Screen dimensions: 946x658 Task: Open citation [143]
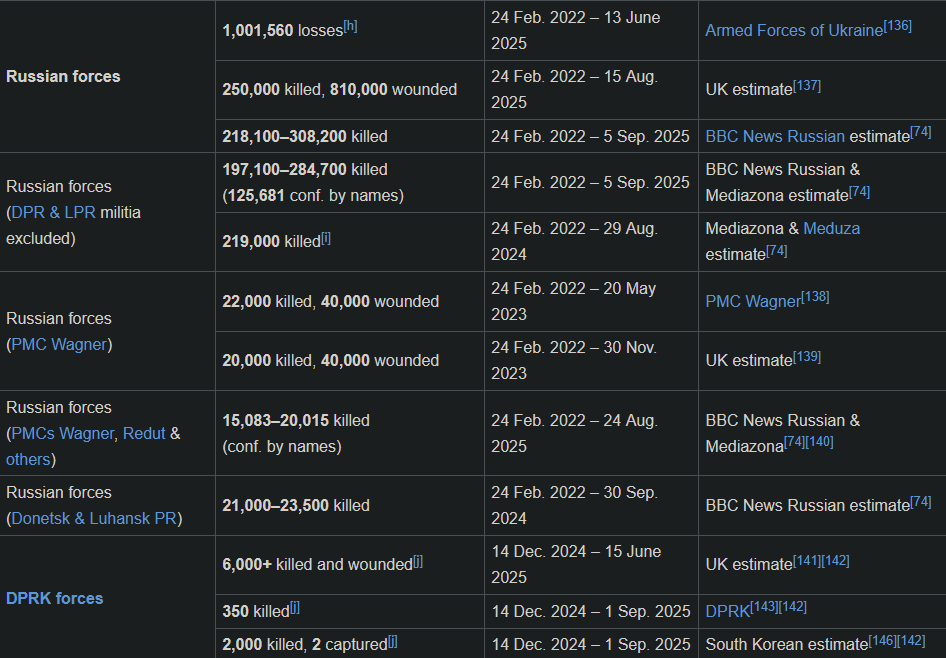tap(764, 607)
